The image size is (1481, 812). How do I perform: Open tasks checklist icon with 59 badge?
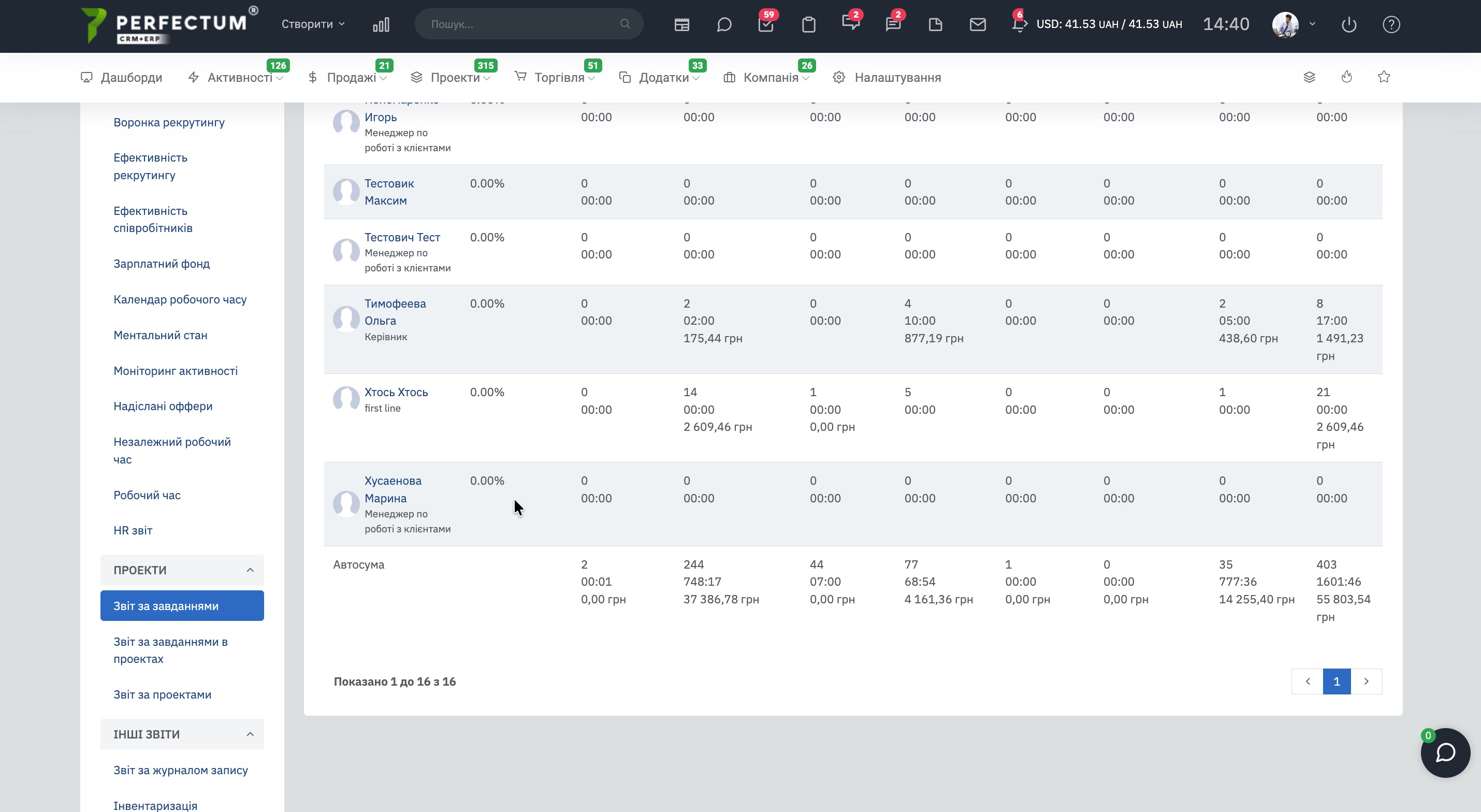[766, 25]
